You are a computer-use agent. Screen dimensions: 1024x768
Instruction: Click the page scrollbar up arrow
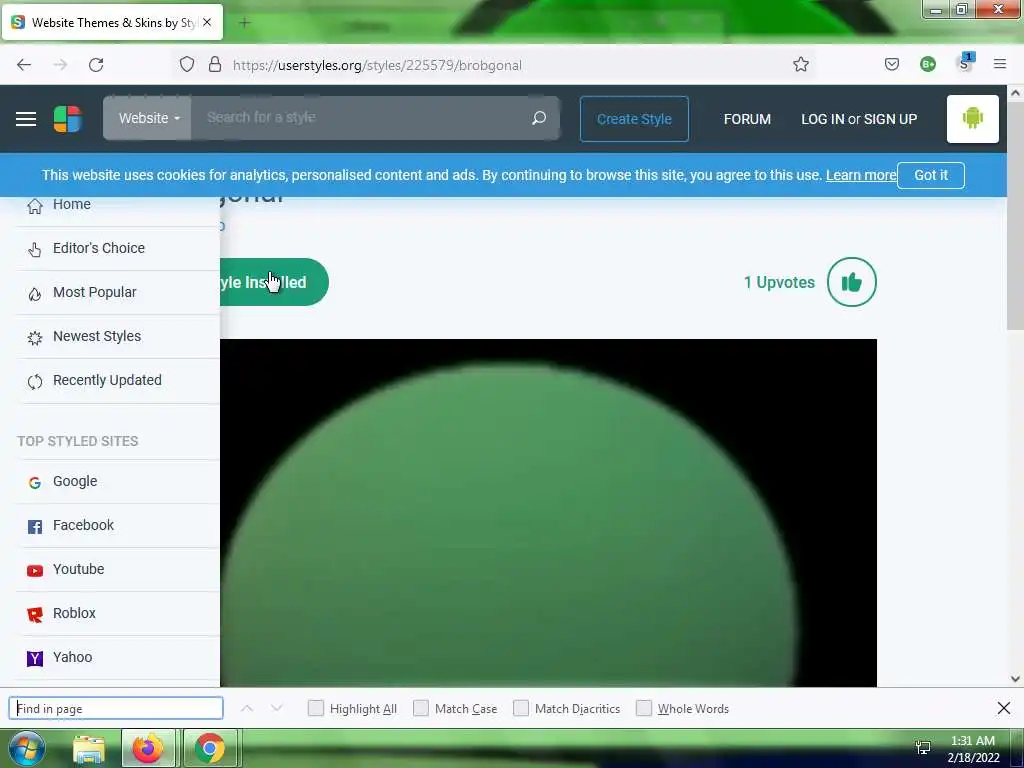click(1015, 93)
